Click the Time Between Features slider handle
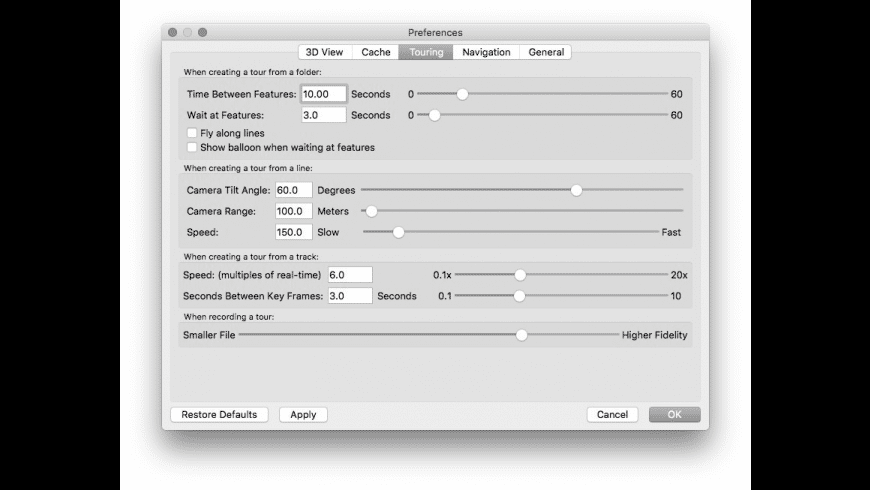This screenshot has height=490, width=870. pyautogui.click(x=462, y=94)
